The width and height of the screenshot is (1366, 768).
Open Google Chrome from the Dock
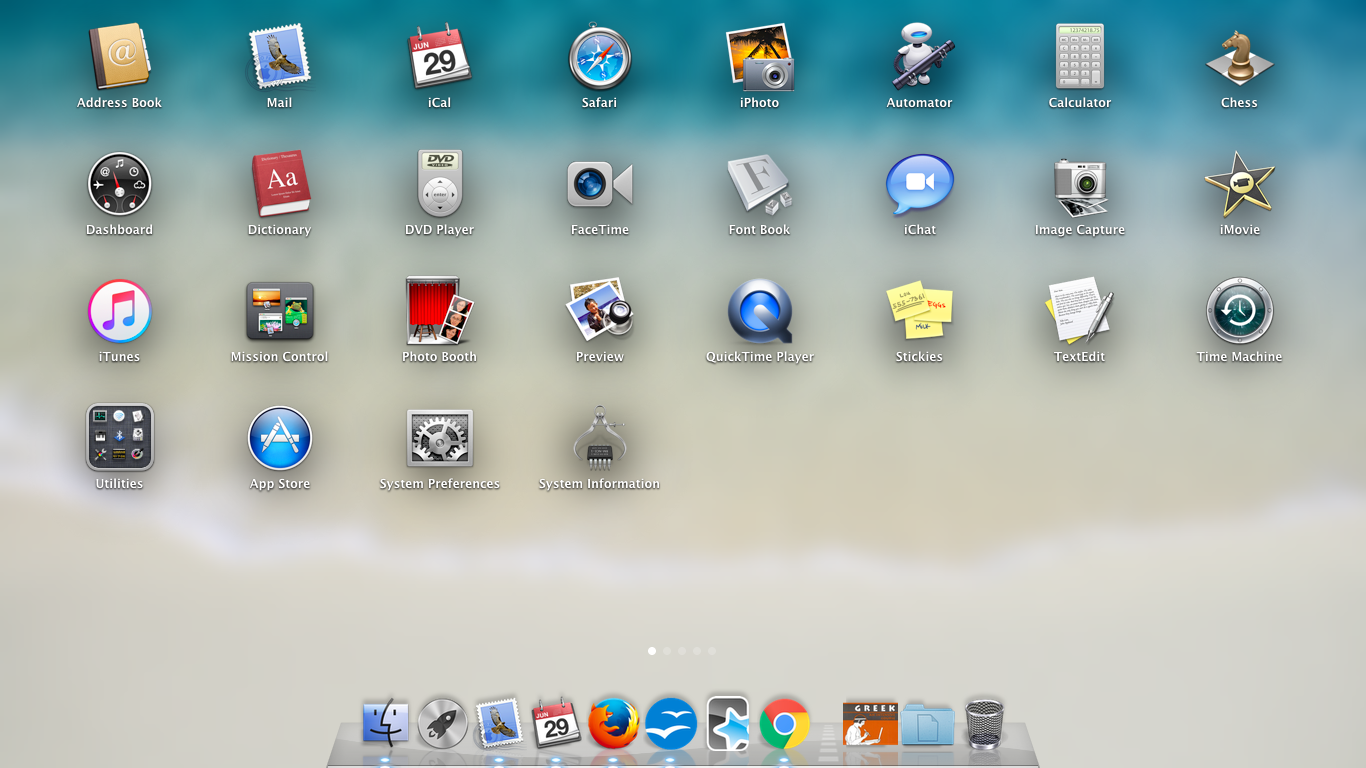point(784,723)
